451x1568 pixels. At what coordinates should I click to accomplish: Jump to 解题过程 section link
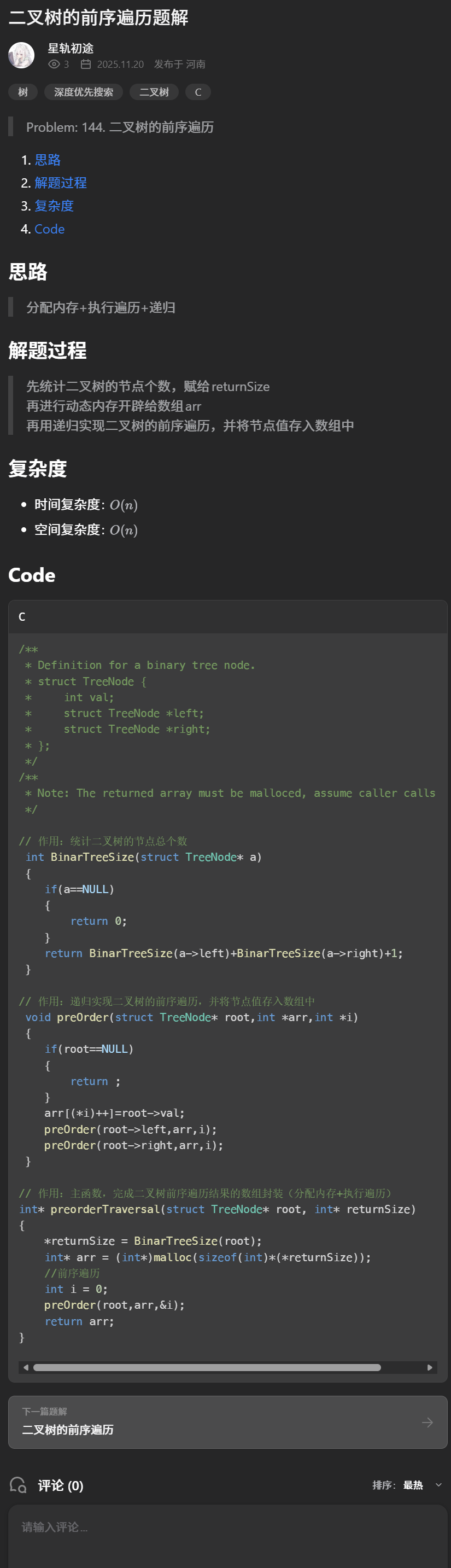point(60,183)
